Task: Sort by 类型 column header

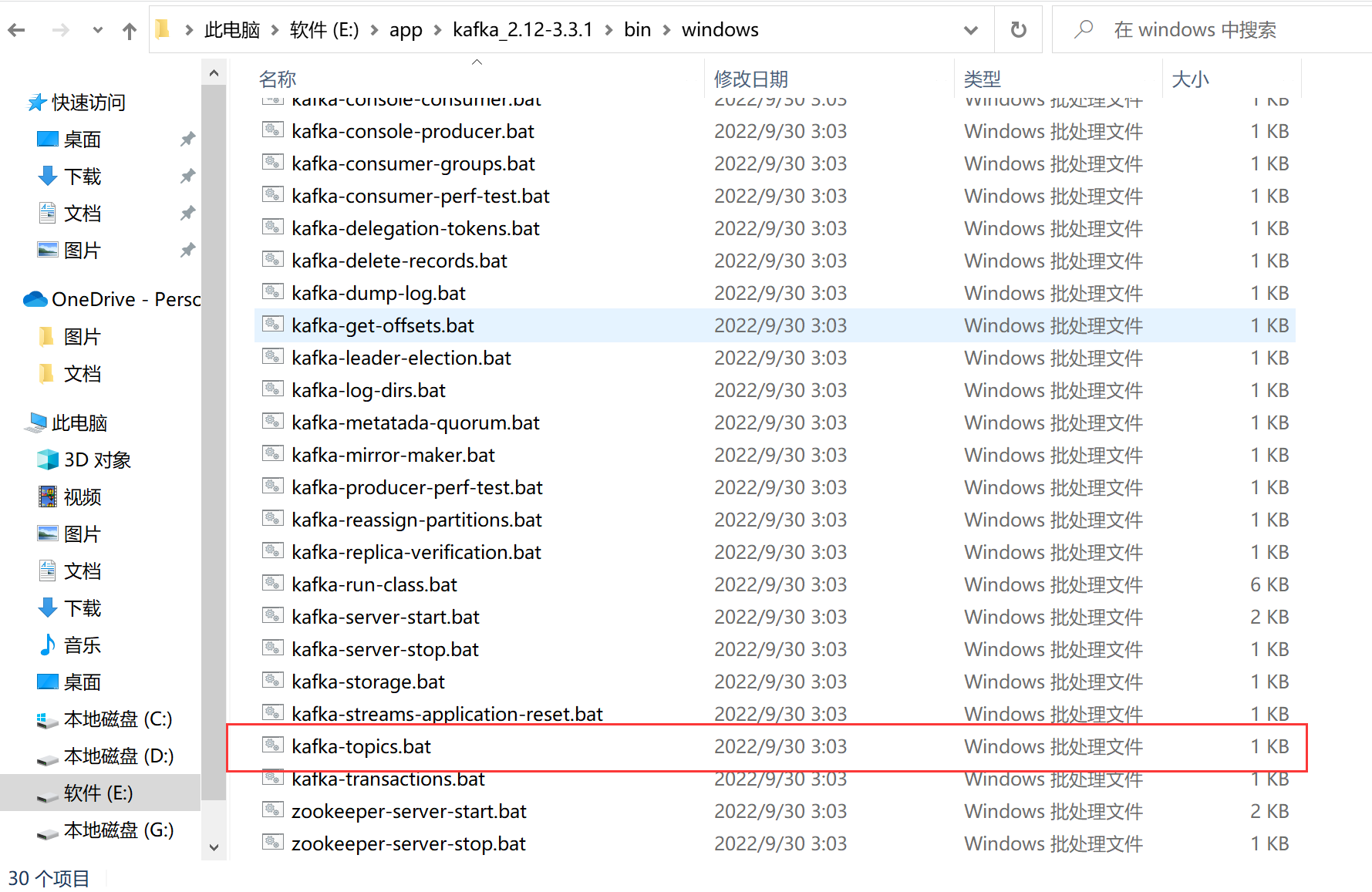Action: [982, 79]
